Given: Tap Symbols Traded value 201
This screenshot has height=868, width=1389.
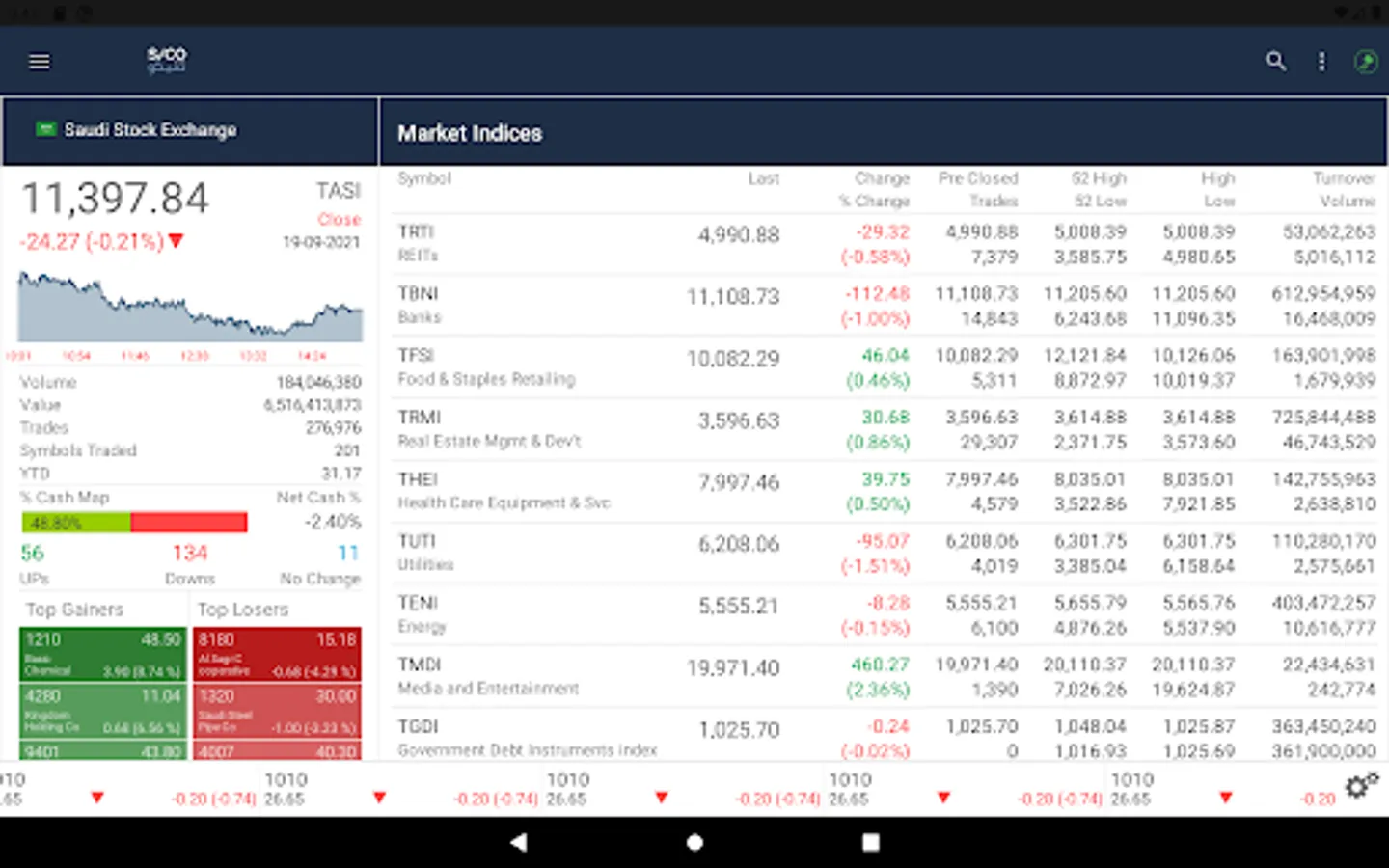Looking at the screenshot, I should click(347, 450).
